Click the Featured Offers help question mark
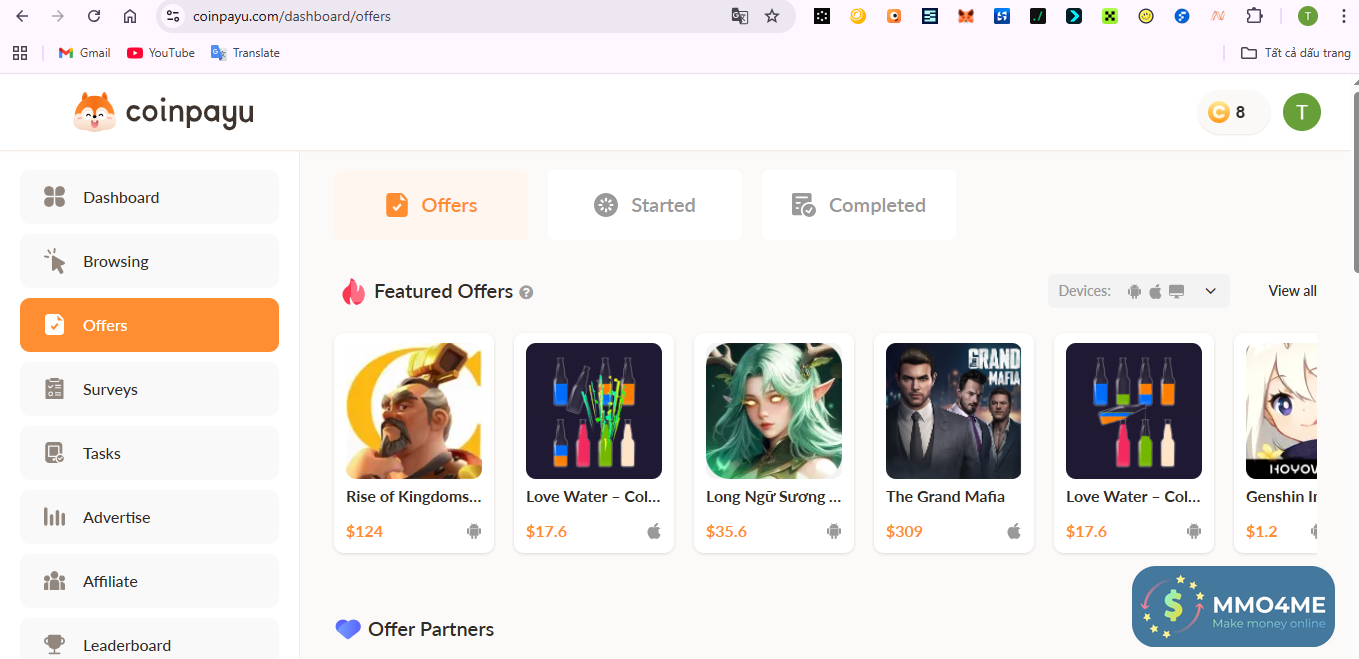The height and width of the screenshot is (659, 1359). [526, 292]
